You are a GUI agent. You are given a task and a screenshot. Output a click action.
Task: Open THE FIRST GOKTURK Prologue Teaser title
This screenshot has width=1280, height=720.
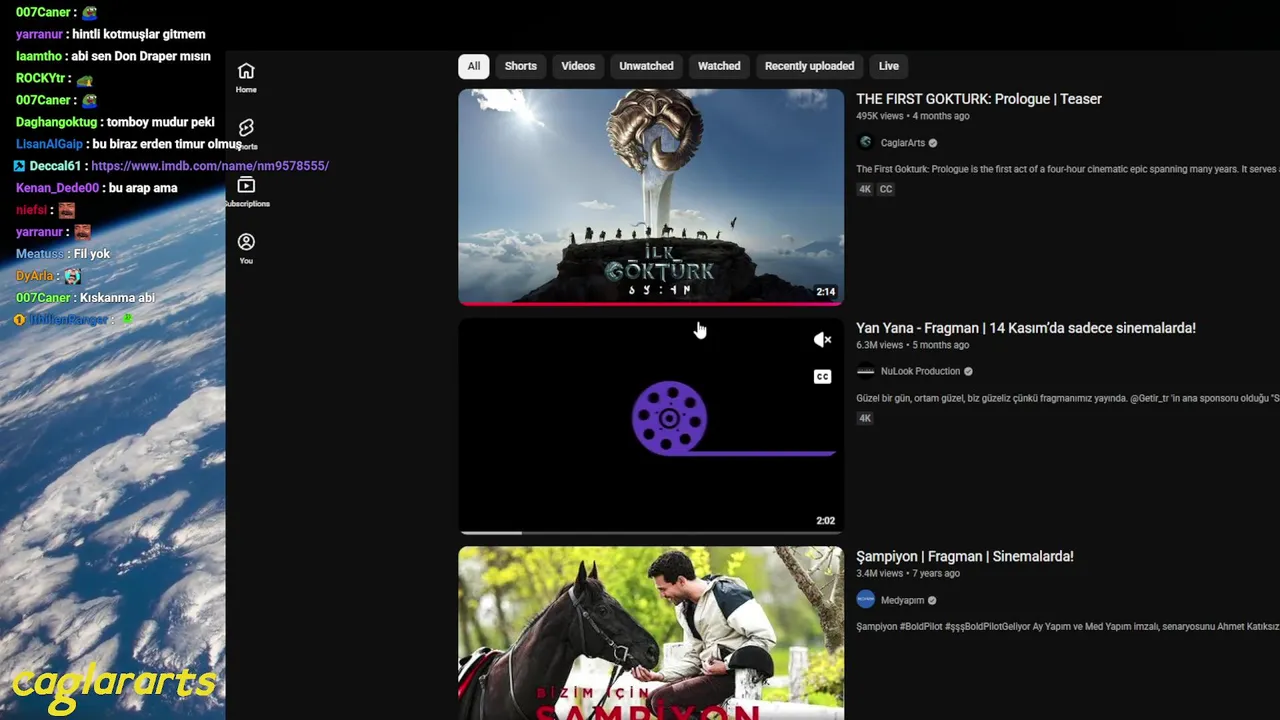tap(979, 99)
